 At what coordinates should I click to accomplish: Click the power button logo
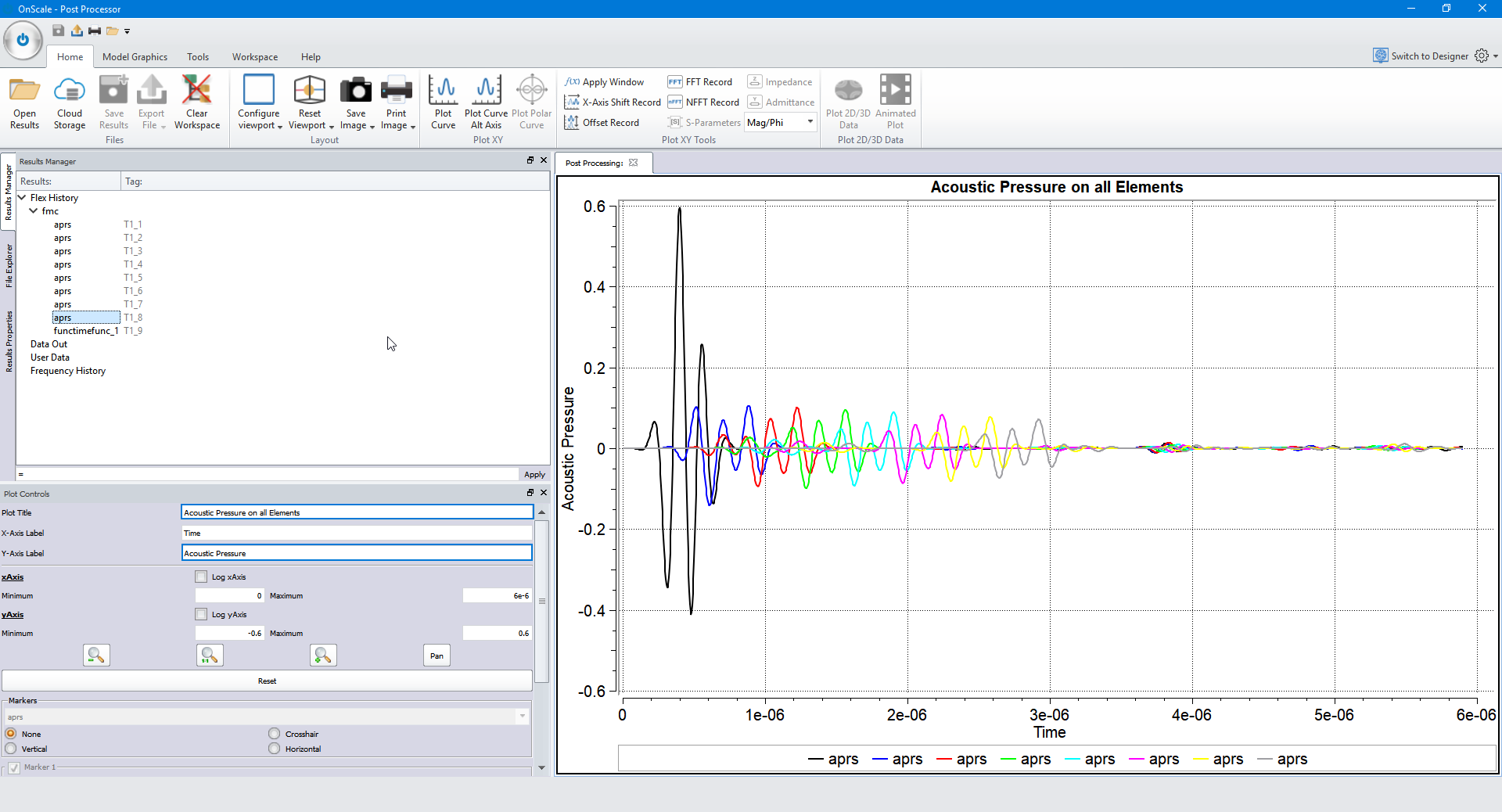pyautogui.click(x=23, y=40)
